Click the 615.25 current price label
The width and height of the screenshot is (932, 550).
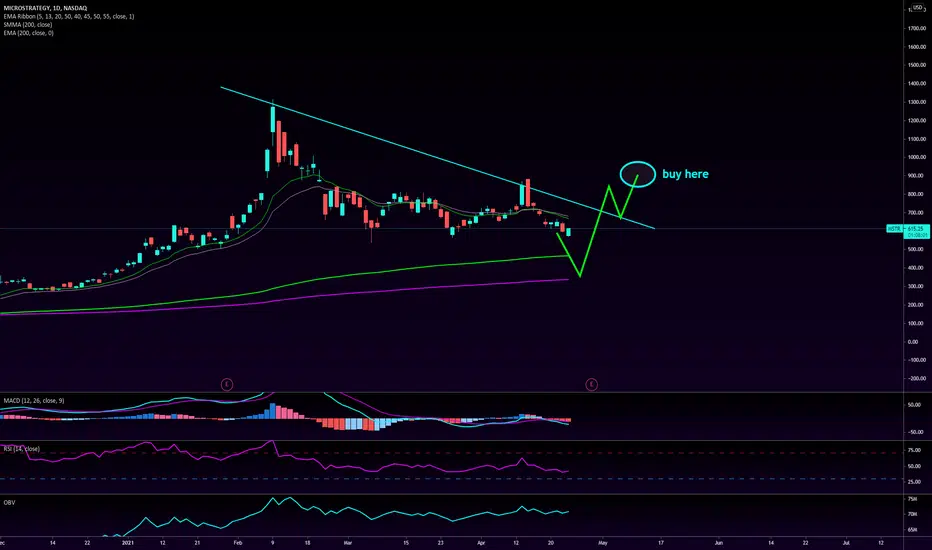point(916,229)
